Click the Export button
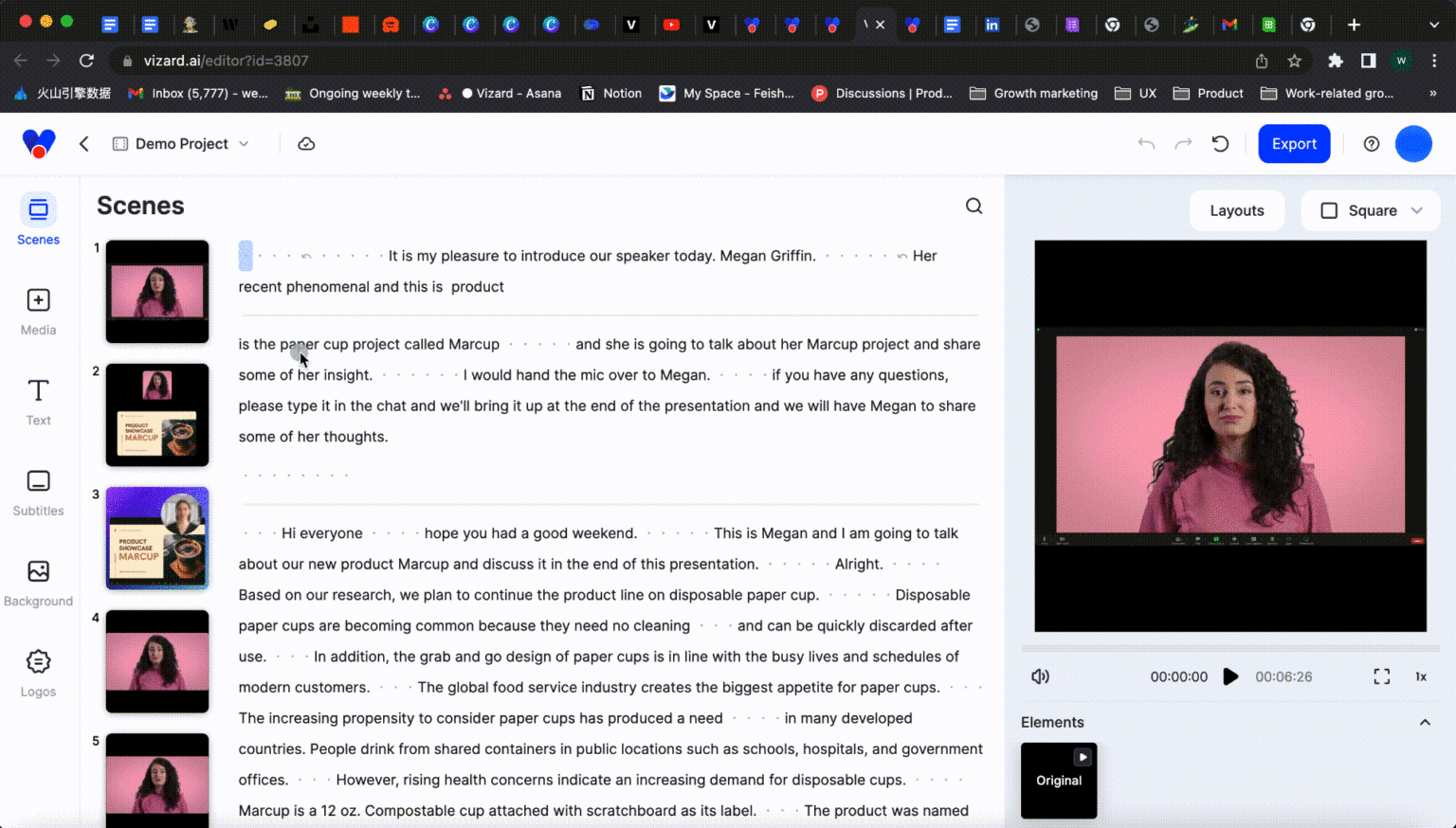Screen dimensions: 1456x828 [1294, 143]
